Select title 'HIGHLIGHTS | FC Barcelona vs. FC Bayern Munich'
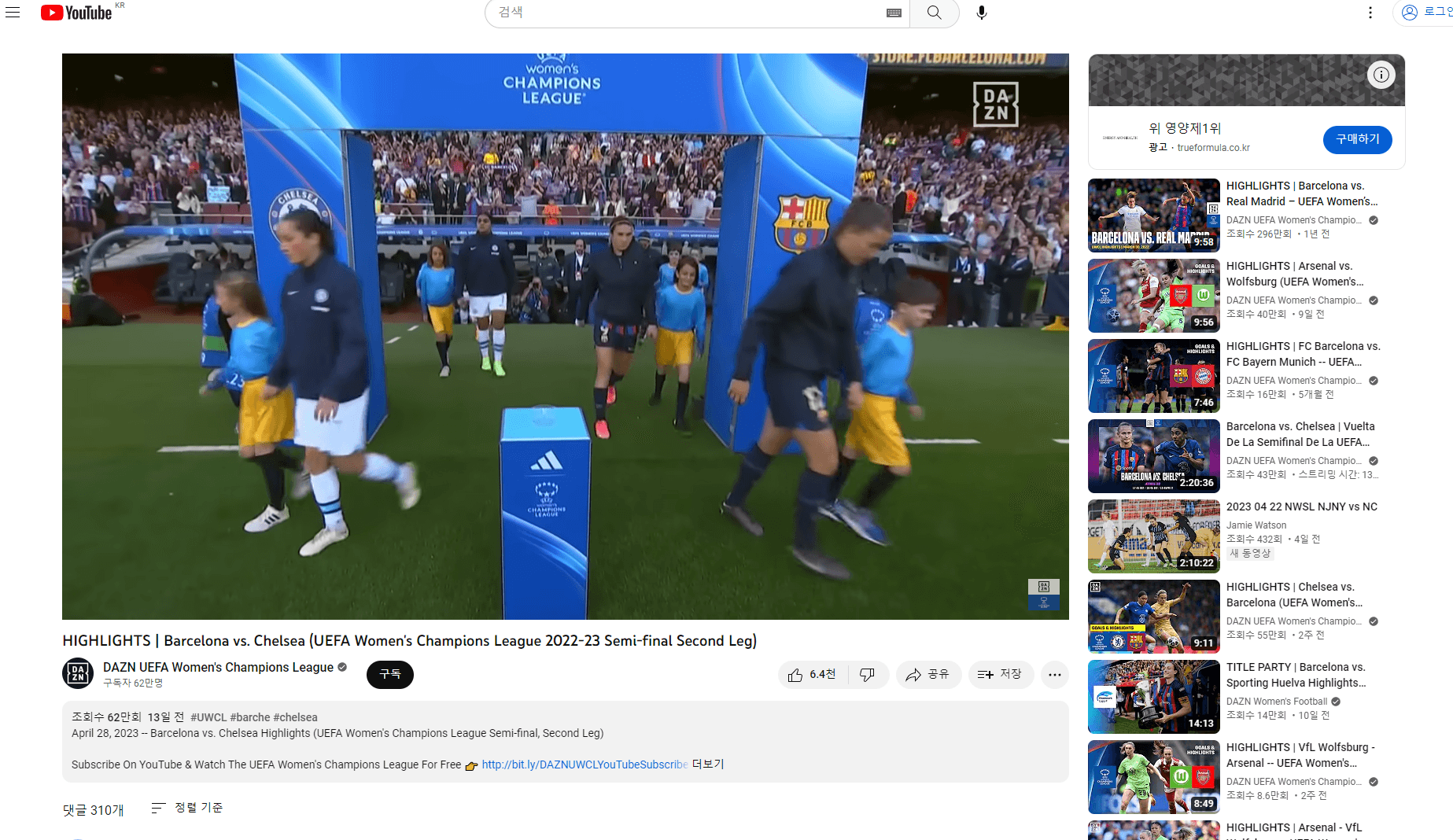This screenshot has height=840, width=1453. [x=1304, y=354]
